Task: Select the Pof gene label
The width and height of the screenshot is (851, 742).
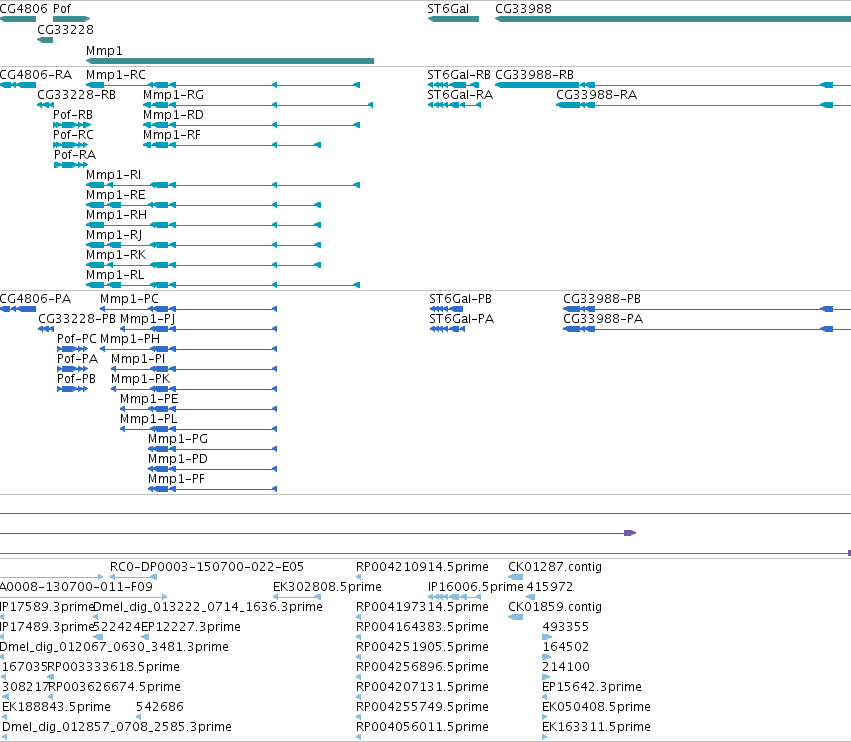Action: [62, 9]
